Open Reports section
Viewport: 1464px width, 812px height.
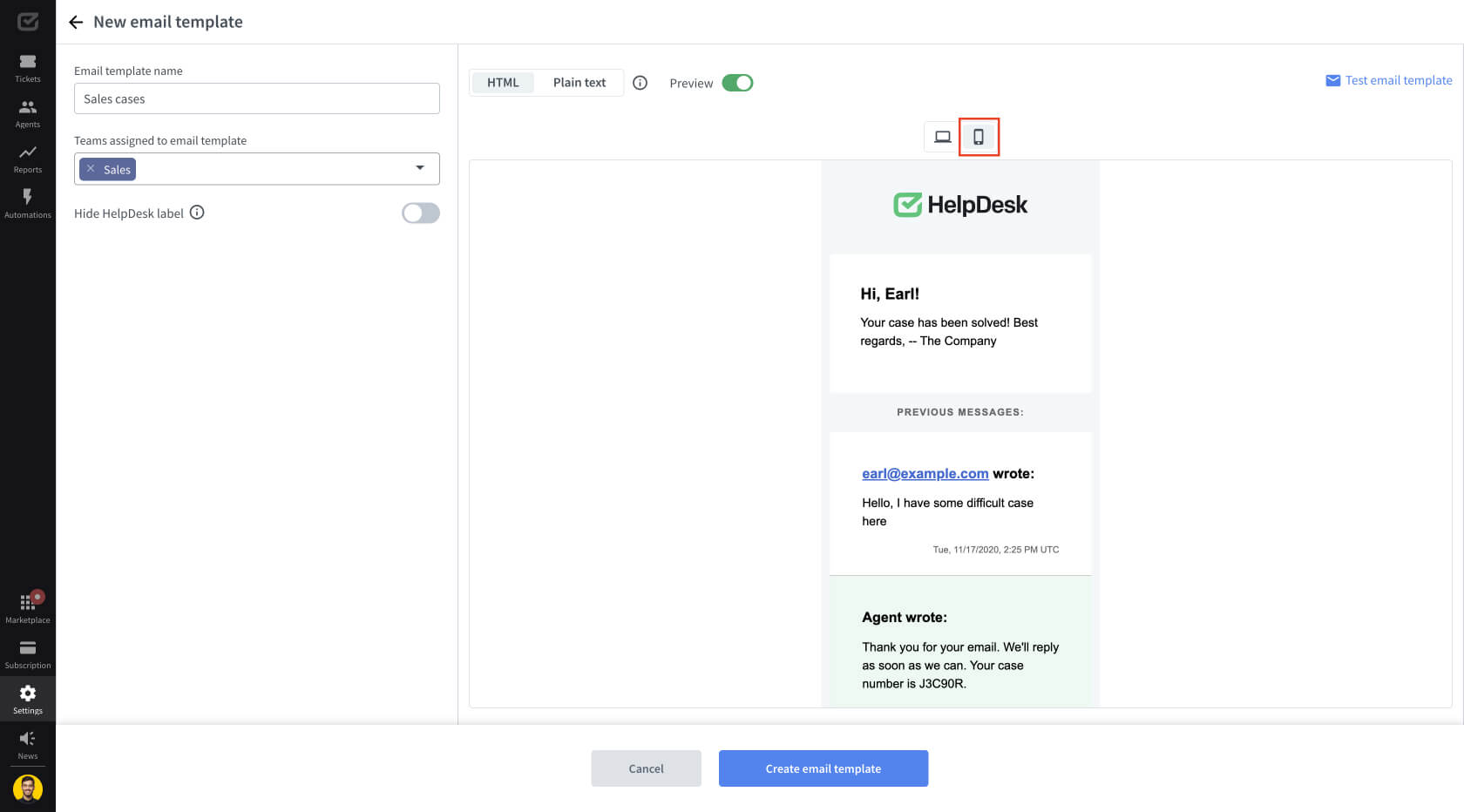tap(28, 159)
